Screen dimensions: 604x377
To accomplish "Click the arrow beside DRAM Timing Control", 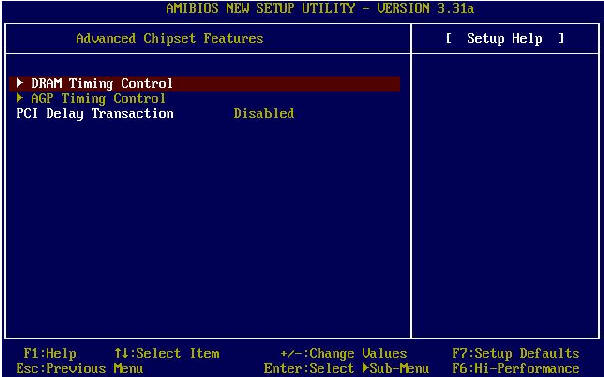I will [20, 82].
